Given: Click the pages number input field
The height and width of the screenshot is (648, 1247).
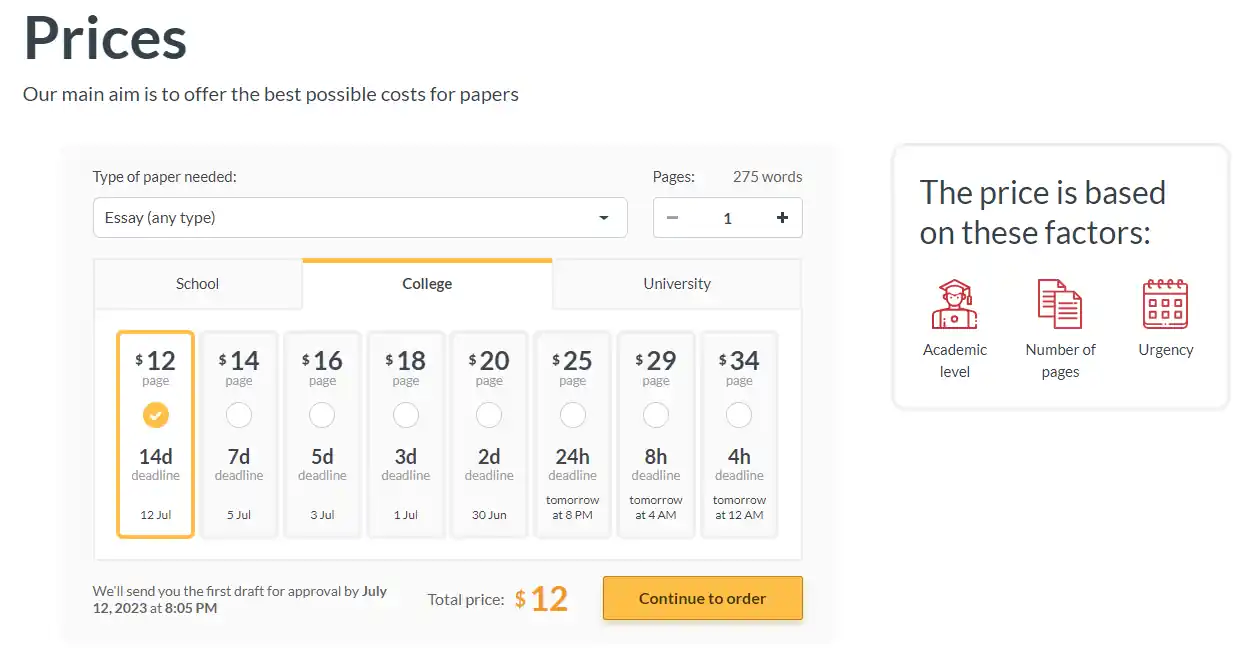Looking at the screenshot, I should [727, 218].
